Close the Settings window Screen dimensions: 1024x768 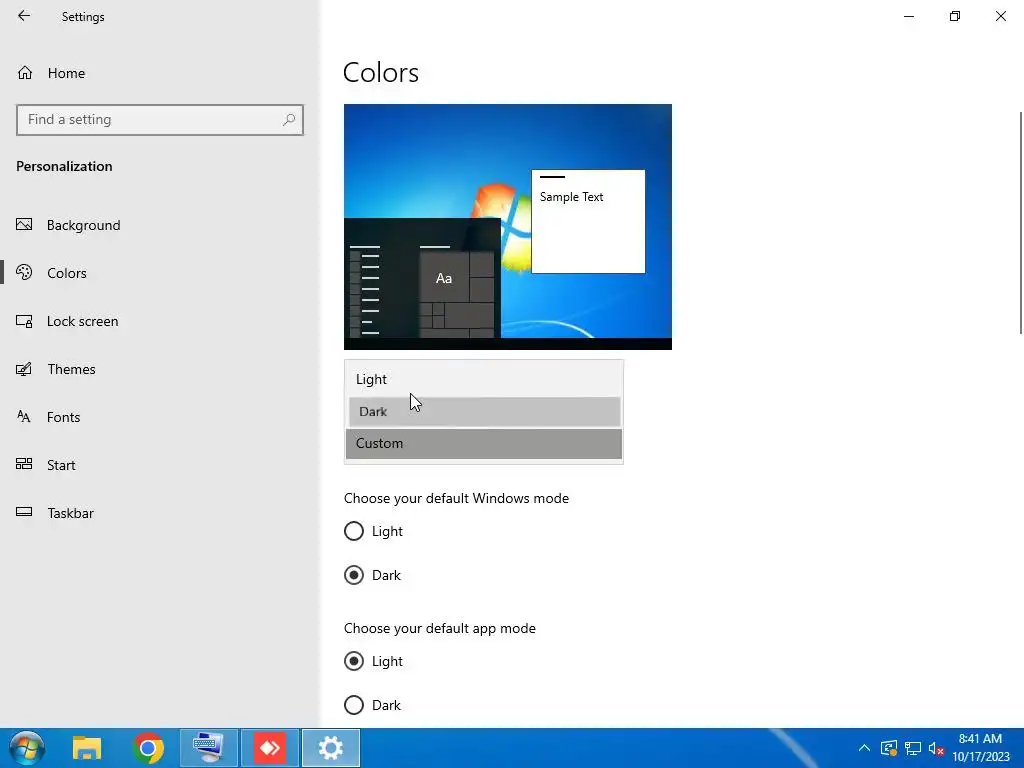[x=1000, y=16]
